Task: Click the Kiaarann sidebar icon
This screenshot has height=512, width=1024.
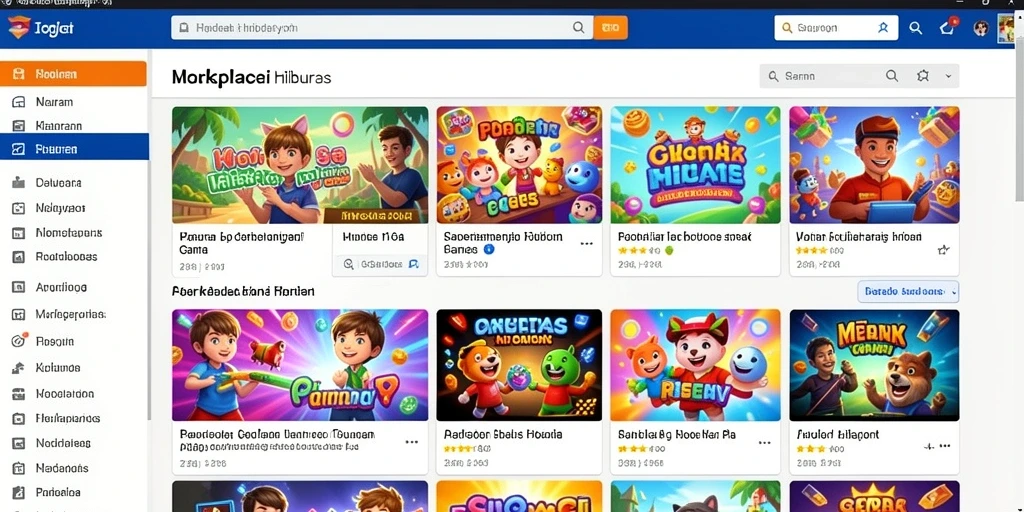Action: 19,125
